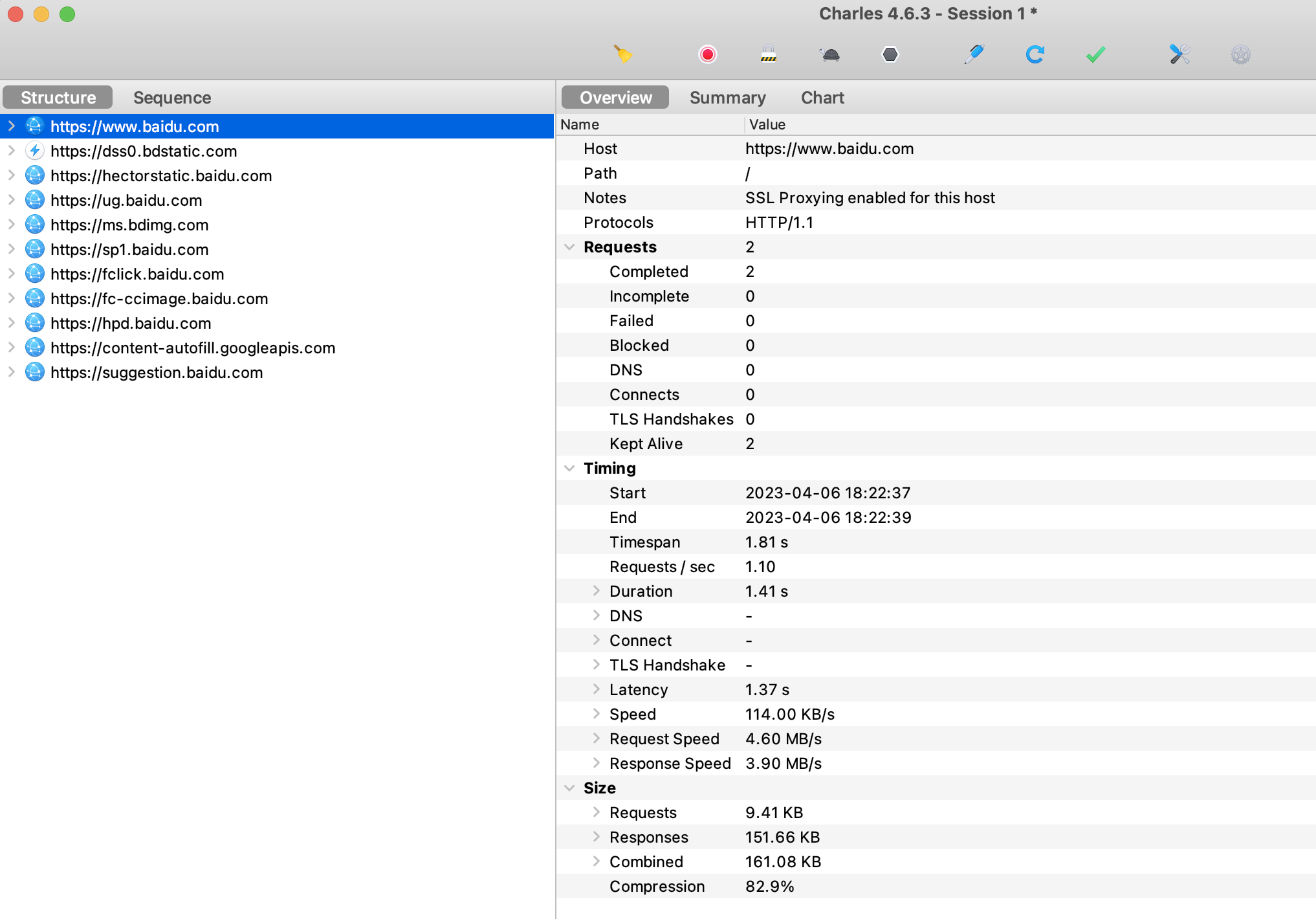Switch to the Structure view tab
This screenshot has height=919, width=1316.
(x=58, y=97)
